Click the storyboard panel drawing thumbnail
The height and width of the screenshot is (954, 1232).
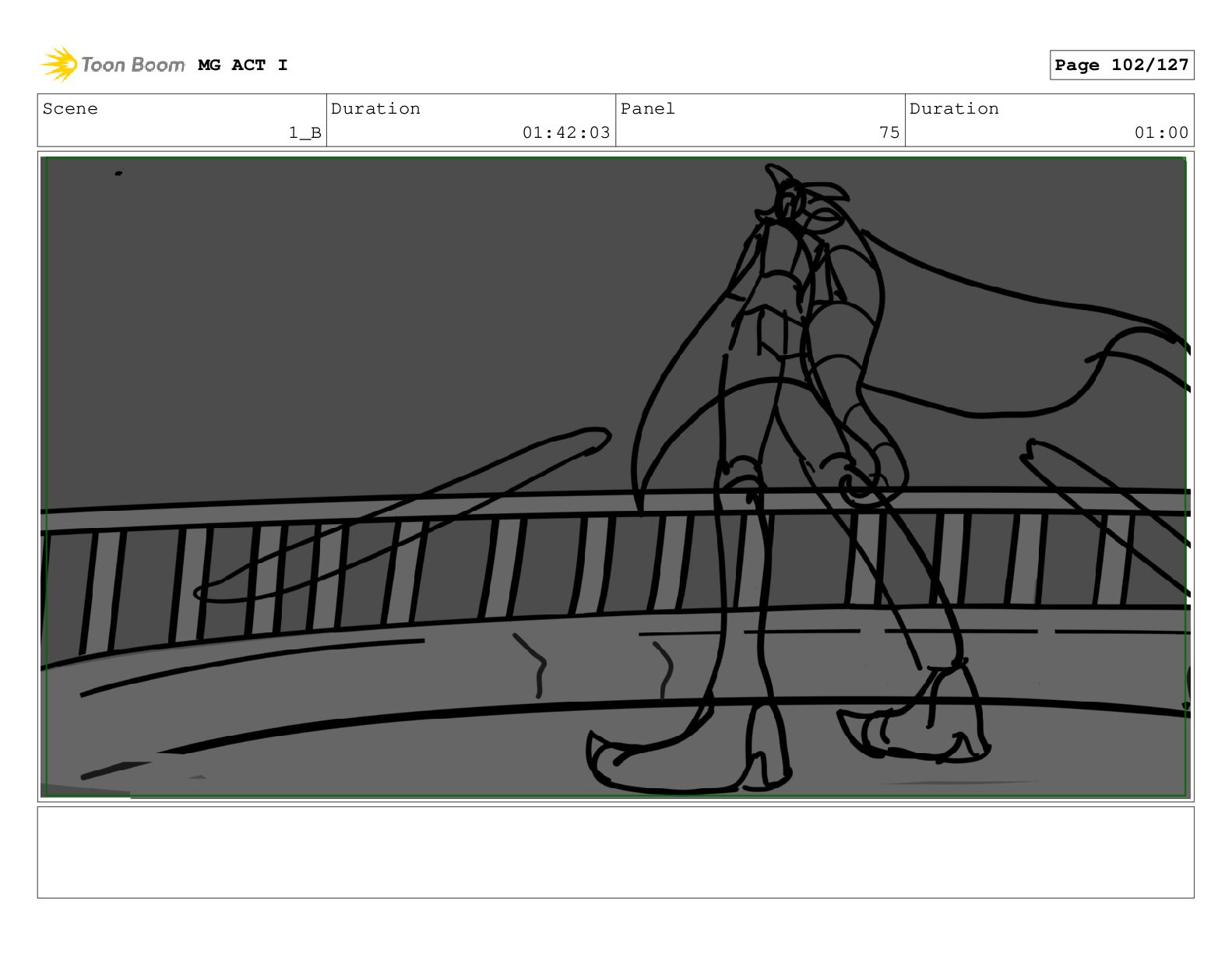pyautogui.click(x=615, y=477)
